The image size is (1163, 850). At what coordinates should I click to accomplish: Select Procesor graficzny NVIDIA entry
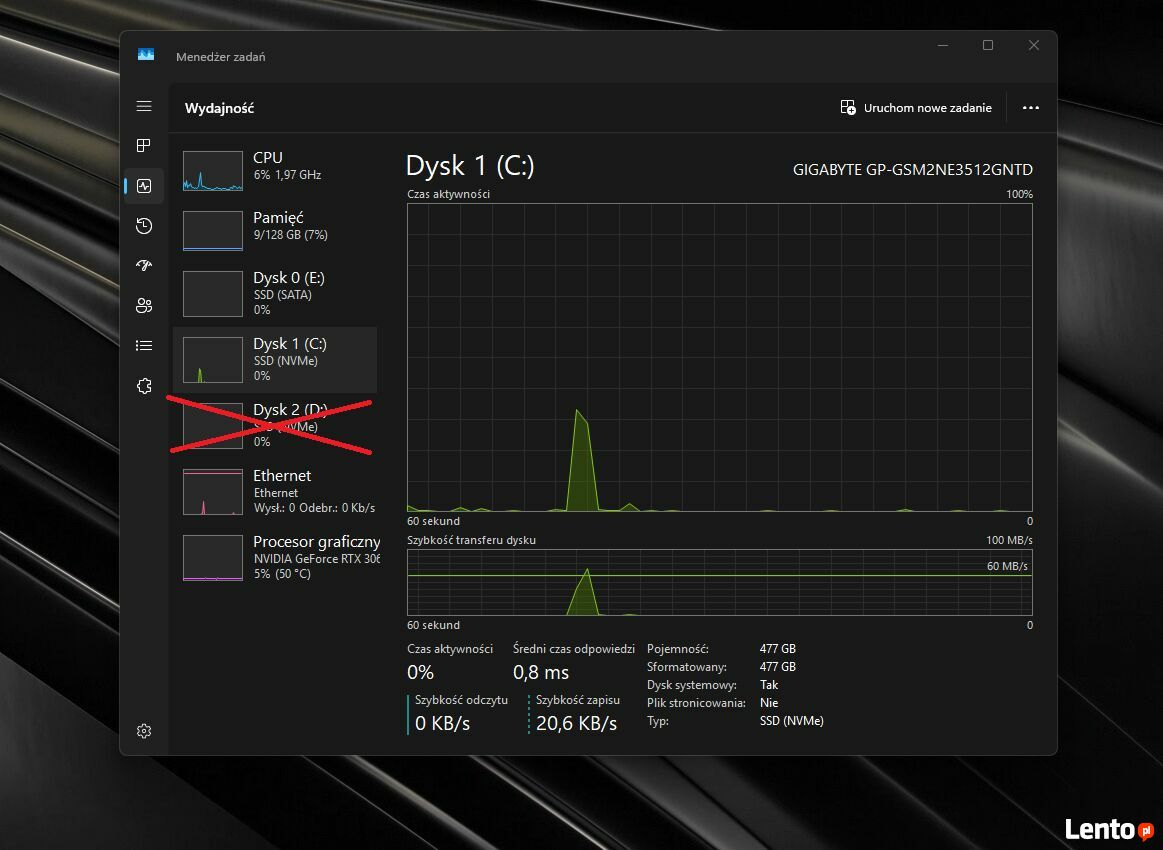[x=275, y=557]
